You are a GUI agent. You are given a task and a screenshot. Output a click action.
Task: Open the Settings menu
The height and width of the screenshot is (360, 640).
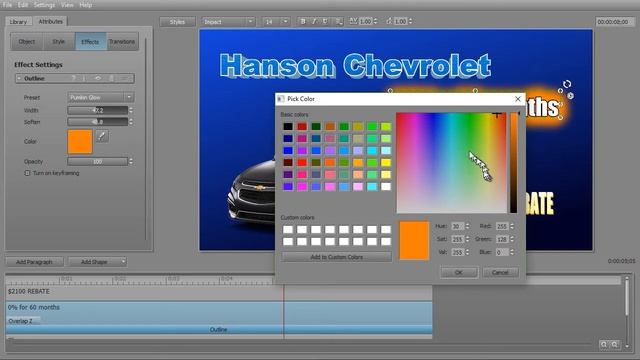(44, 5)
